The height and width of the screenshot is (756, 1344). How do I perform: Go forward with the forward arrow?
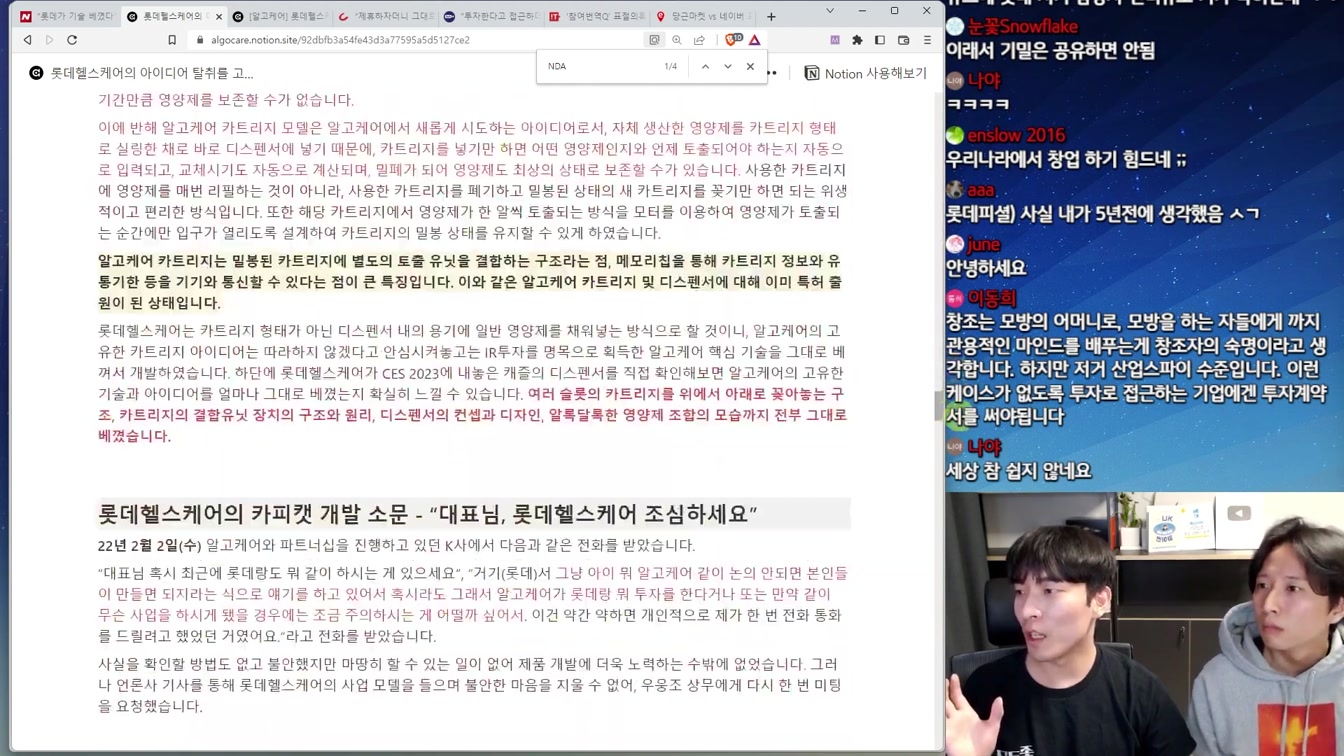49,40
